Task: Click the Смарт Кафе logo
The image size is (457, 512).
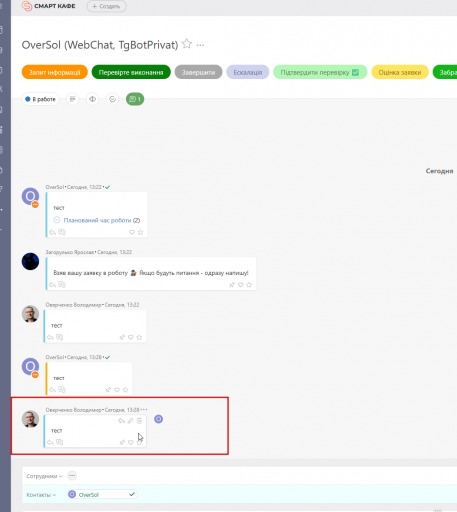Action: [x=48, y=6]
